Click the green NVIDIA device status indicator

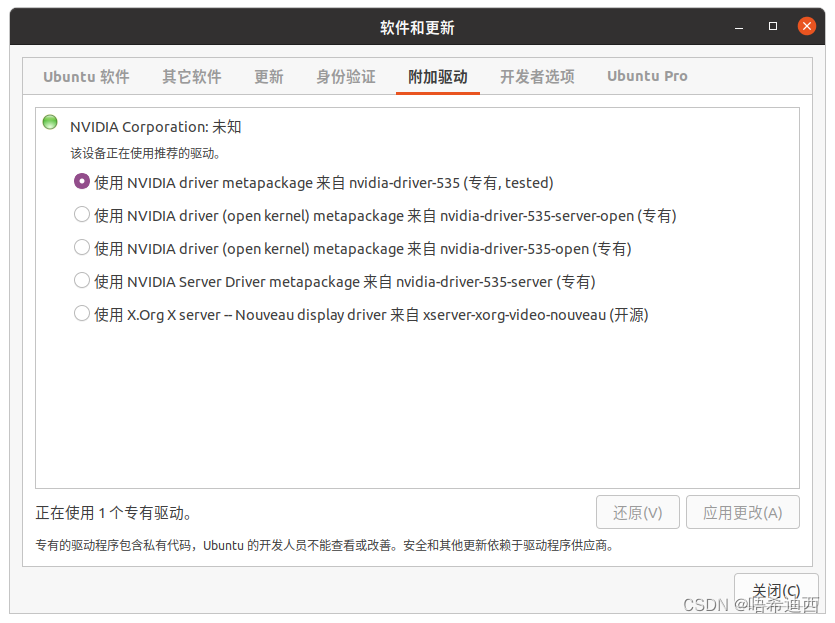pos(50,122)
